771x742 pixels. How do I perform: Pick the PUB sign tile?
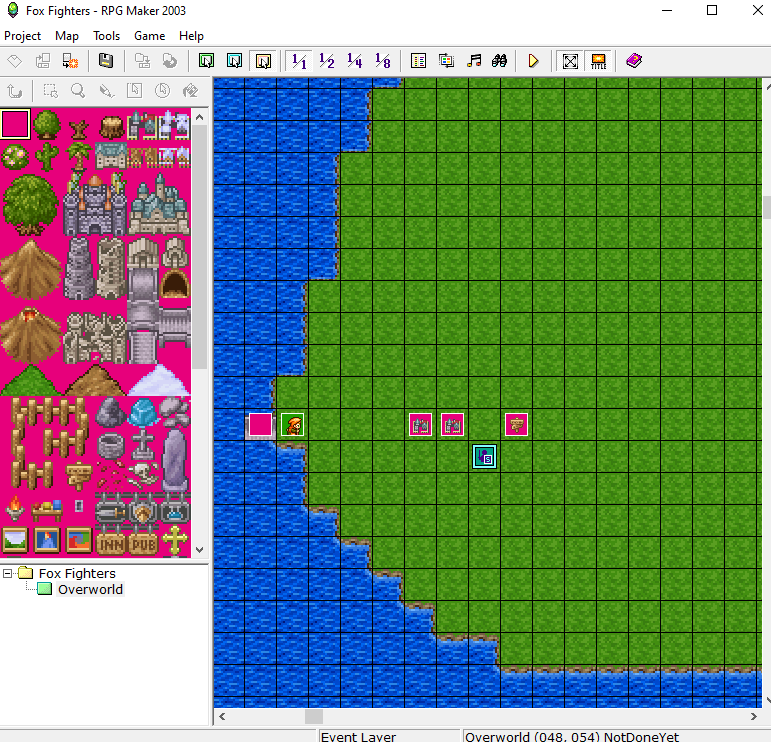[x=144, y=544]
